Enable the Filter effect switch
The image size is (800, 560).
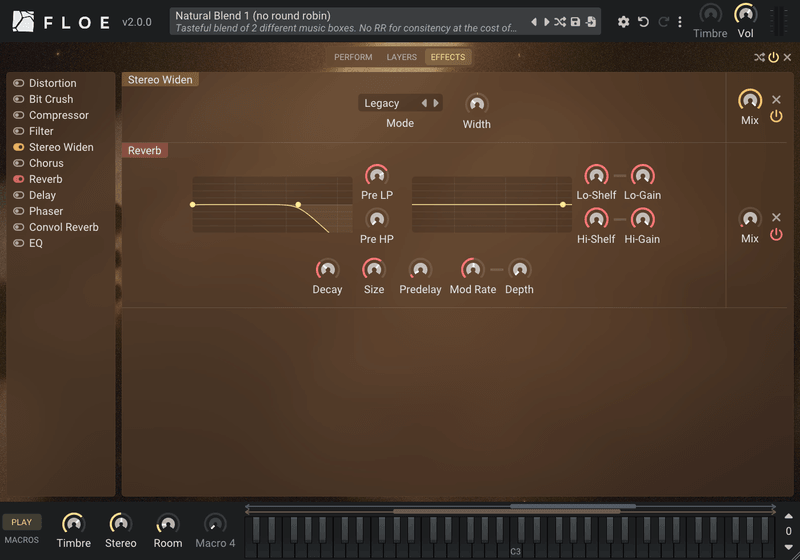(19, 131)
